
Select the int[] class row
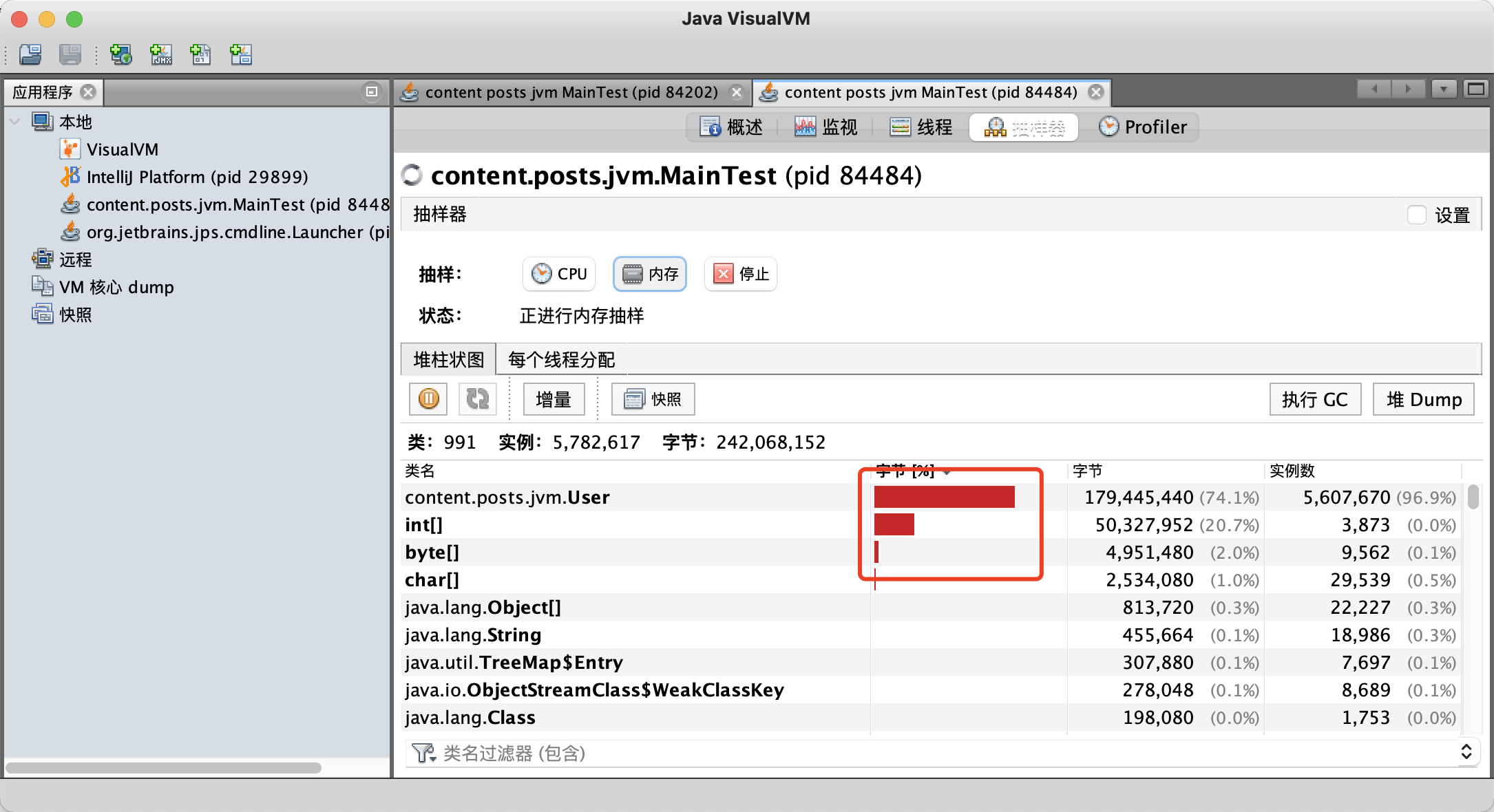932,524
